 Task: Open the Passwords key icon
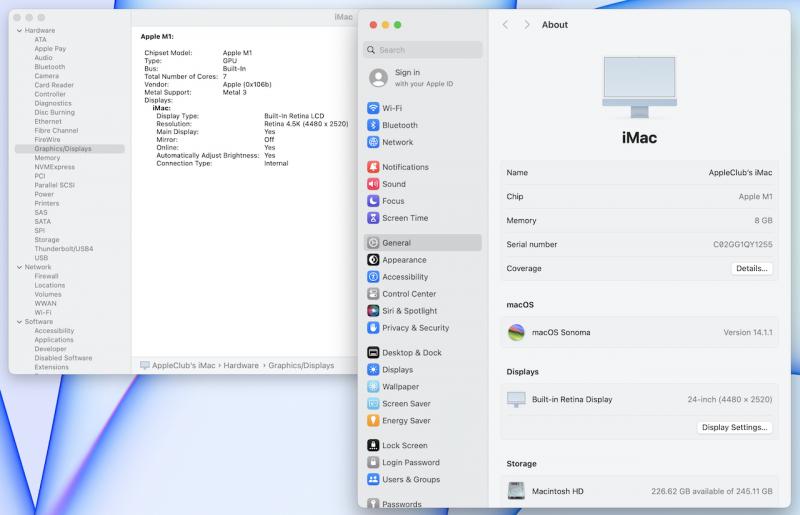(373, 504)
